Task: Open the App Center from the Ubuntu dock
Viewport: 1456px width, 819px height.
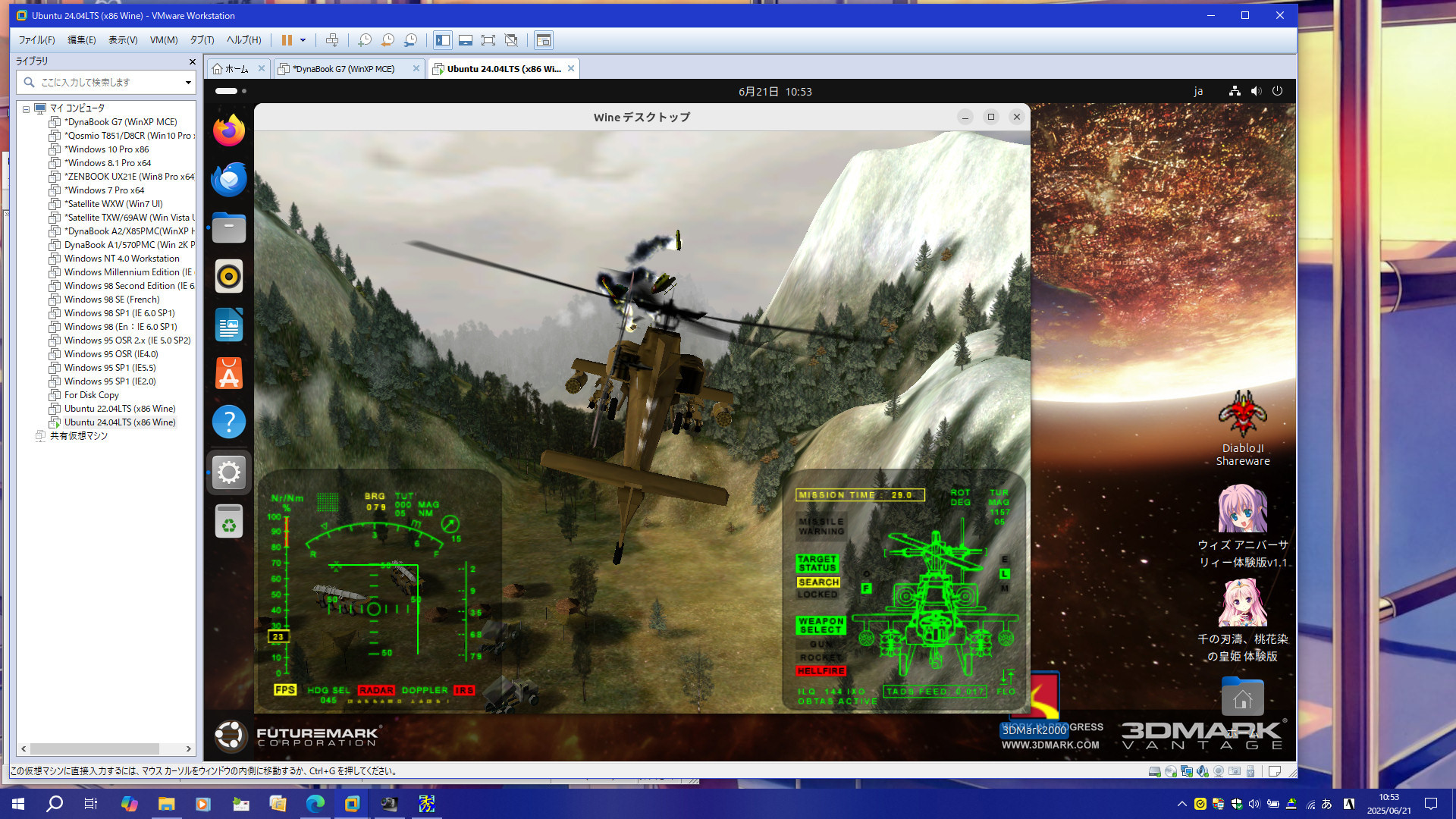Action: [228, 373]
